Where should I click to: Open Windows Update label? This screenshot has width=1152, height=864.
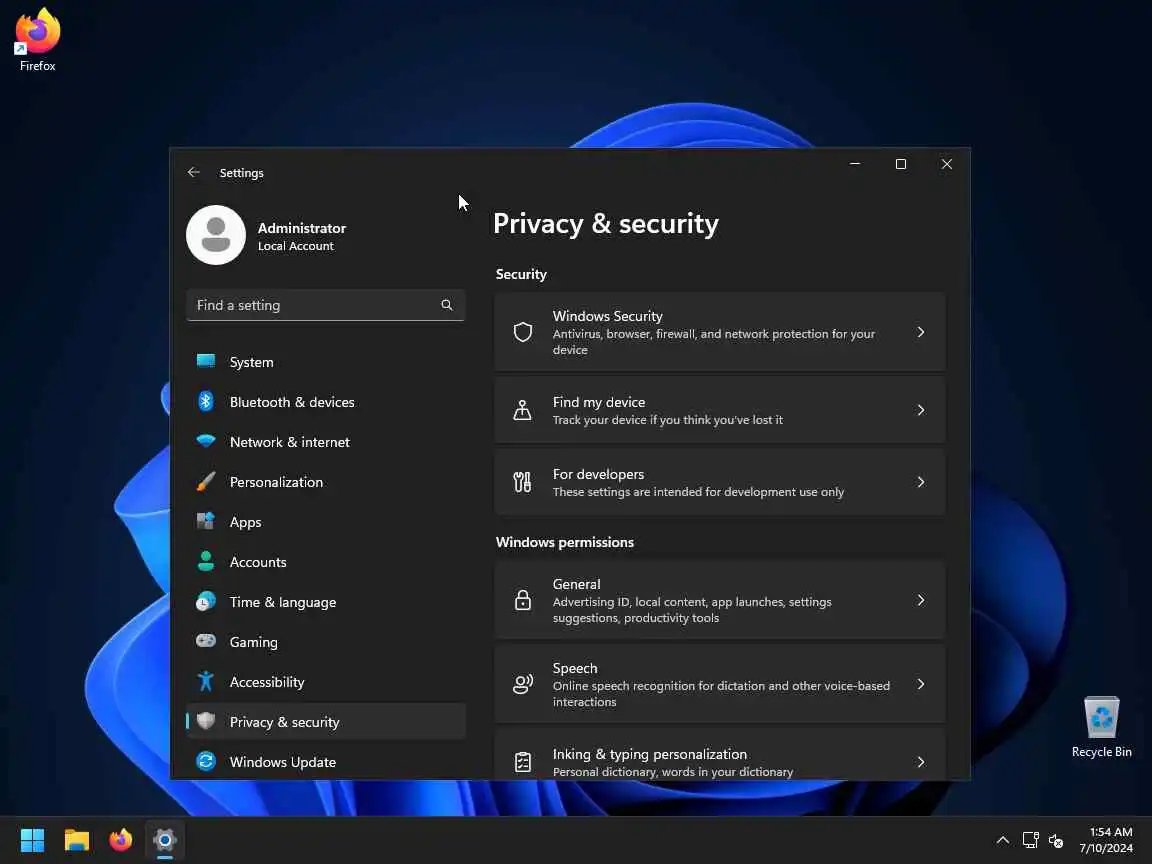coord(283,762)
